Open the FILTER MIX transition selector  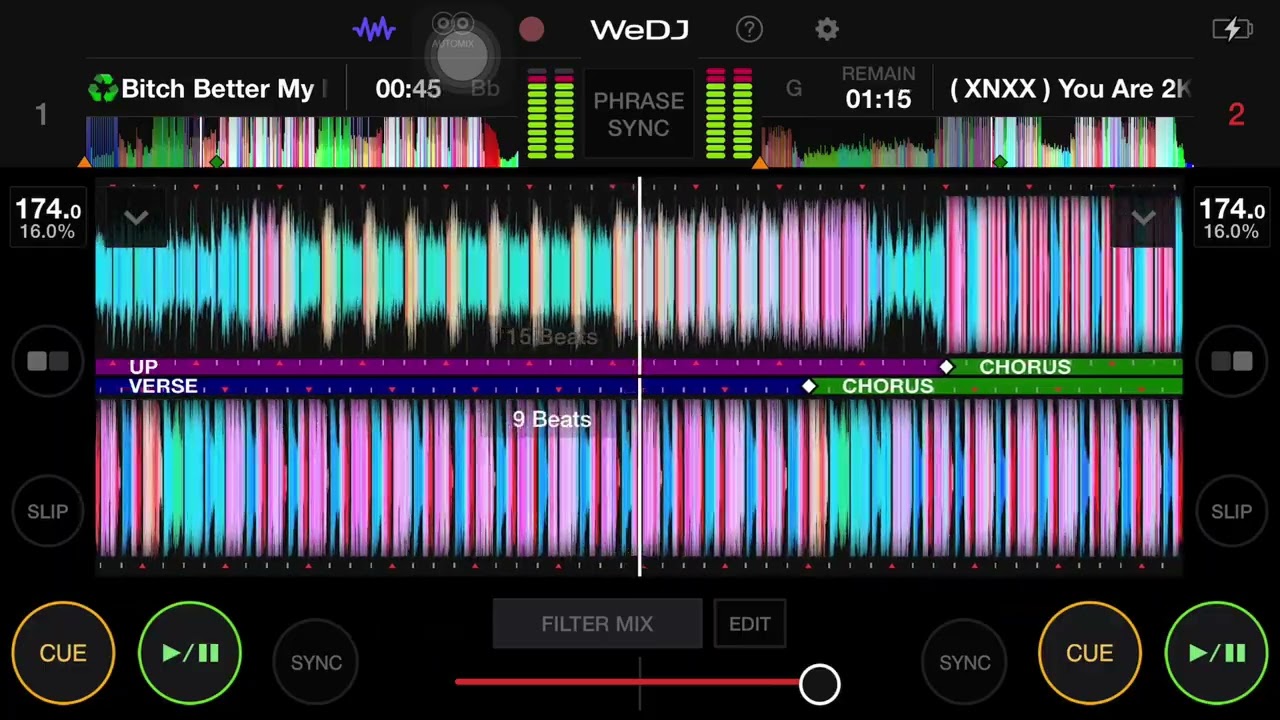point(597,624)
